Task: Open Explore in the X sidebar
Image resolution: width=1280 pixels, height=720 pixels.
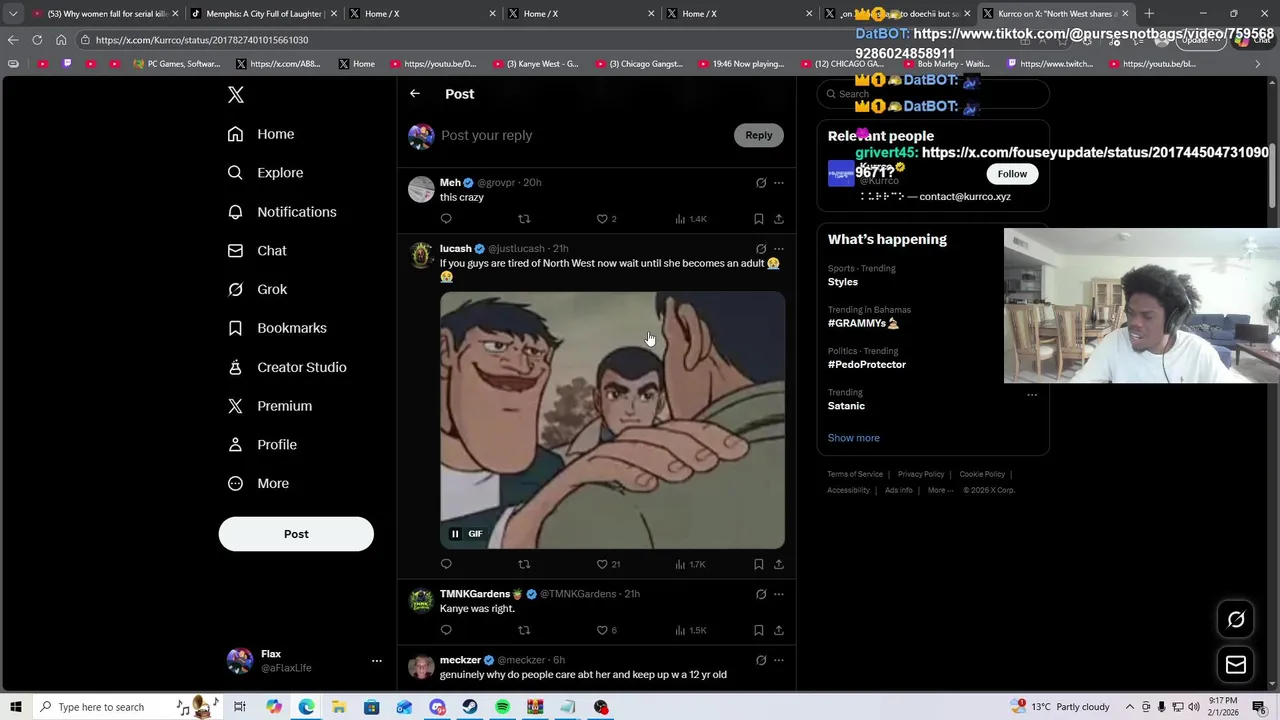Action: click(265, 173)
